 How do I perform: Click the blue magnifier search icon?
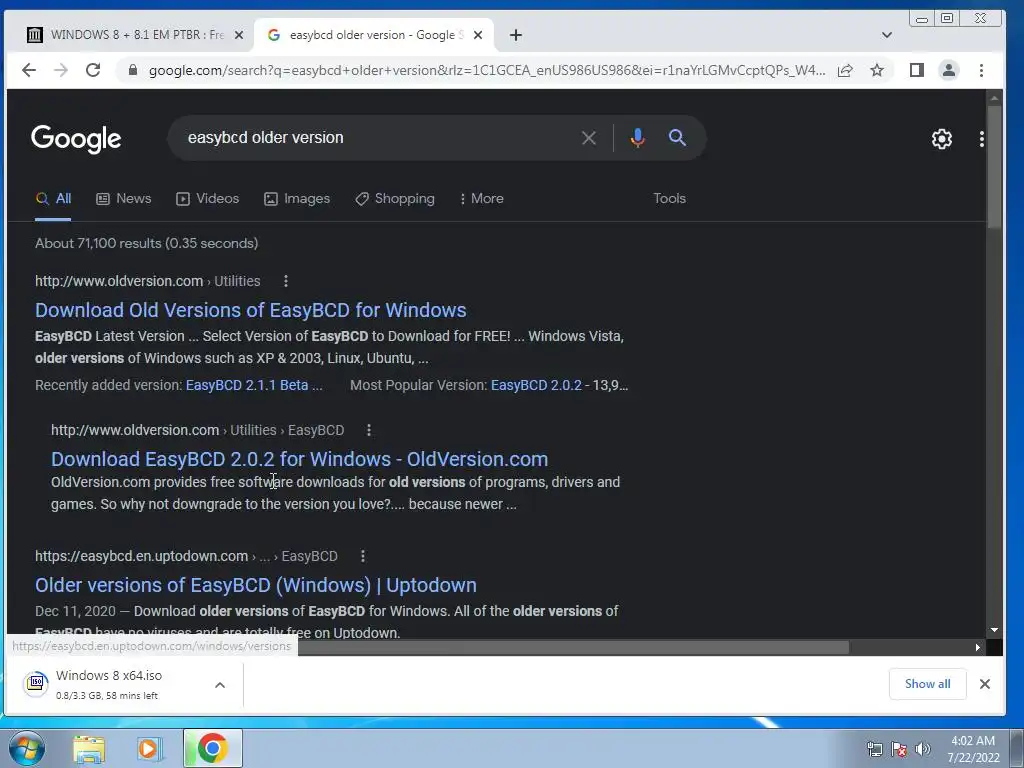pyautogui.click(x=677, y=138)
